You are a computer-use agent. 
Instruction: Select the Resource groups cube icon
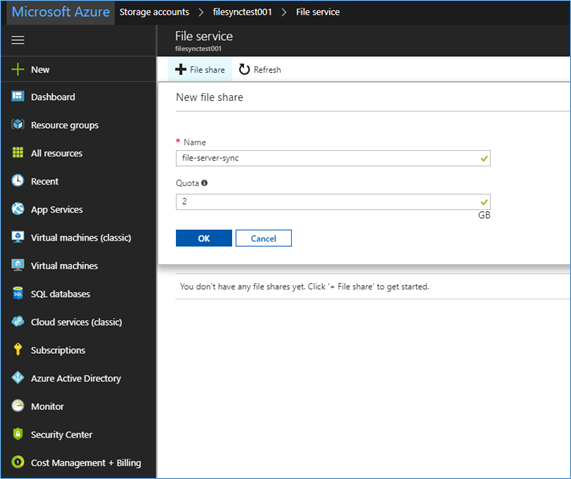tap(17, 125)
